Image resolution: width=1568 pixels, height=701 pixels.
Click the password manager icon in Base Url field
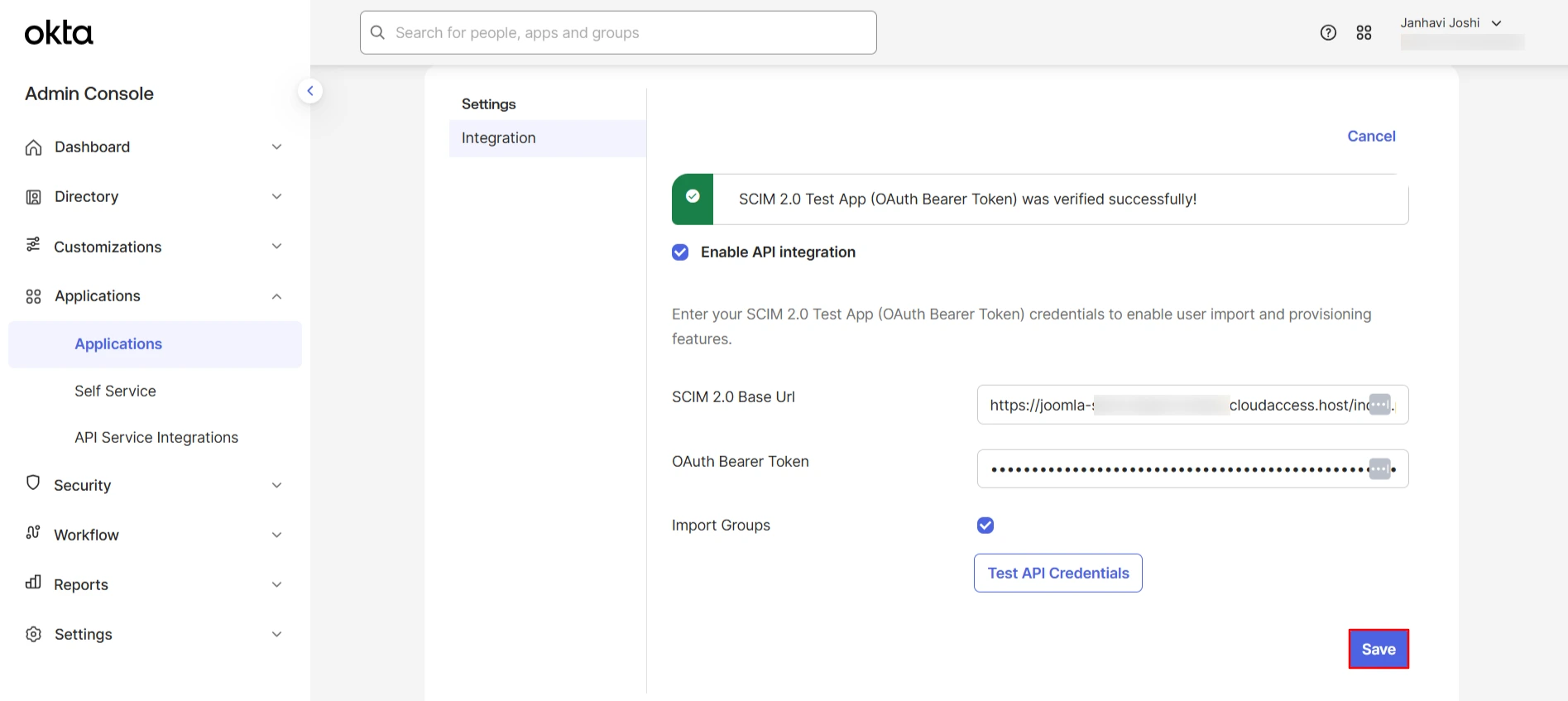(1380, 404)
